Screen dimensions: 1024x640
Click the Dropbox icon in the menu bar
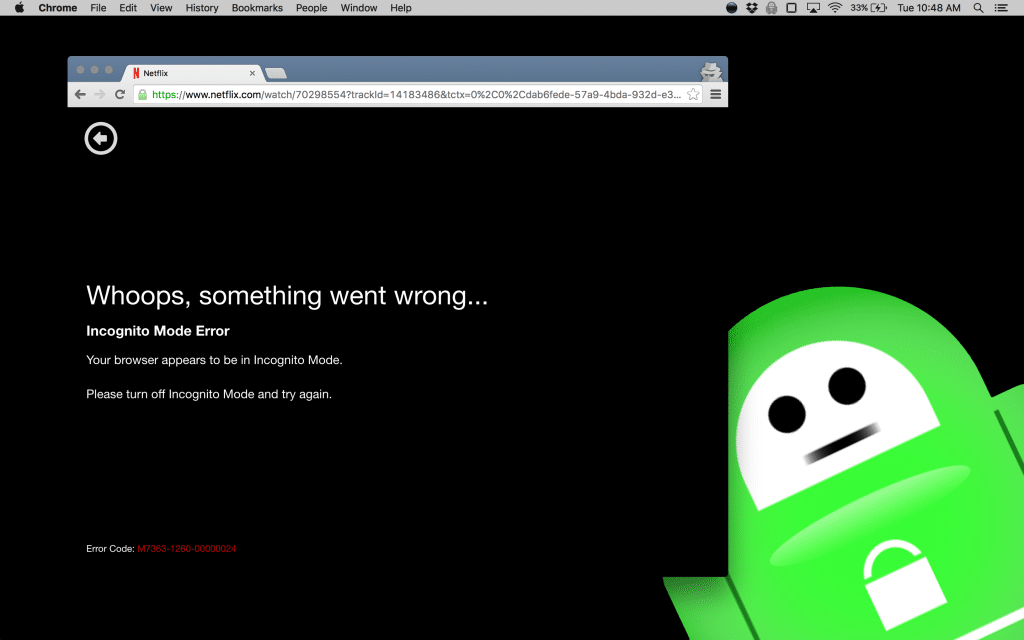point(752,8)
